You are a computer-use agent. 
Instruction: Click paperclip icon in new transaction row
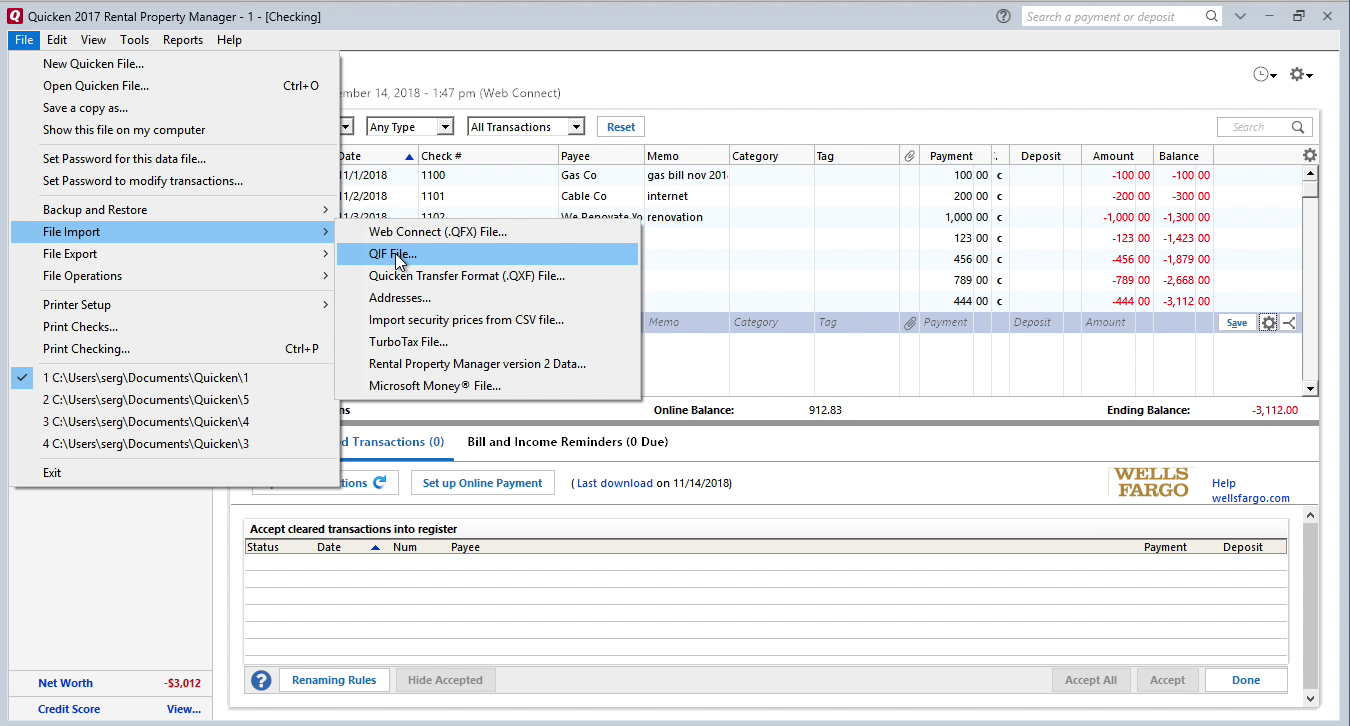[909, 322]
